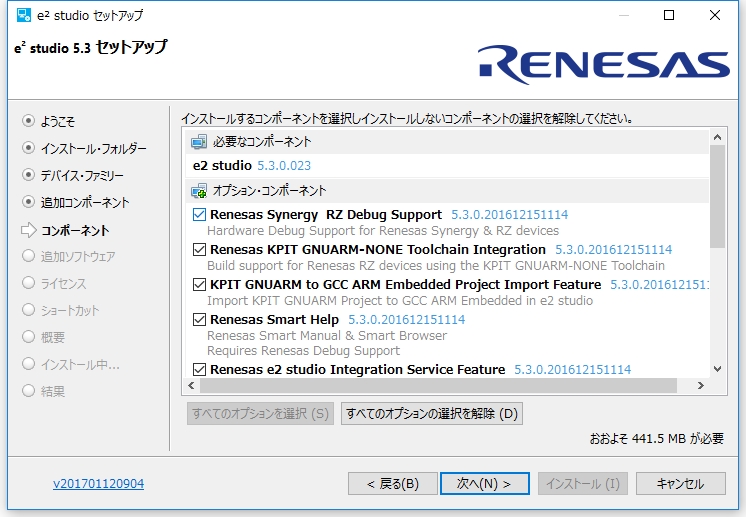The image size is (746, 517).
Task: Click the 概要 step radio button
Action: (x=29, y=337)
